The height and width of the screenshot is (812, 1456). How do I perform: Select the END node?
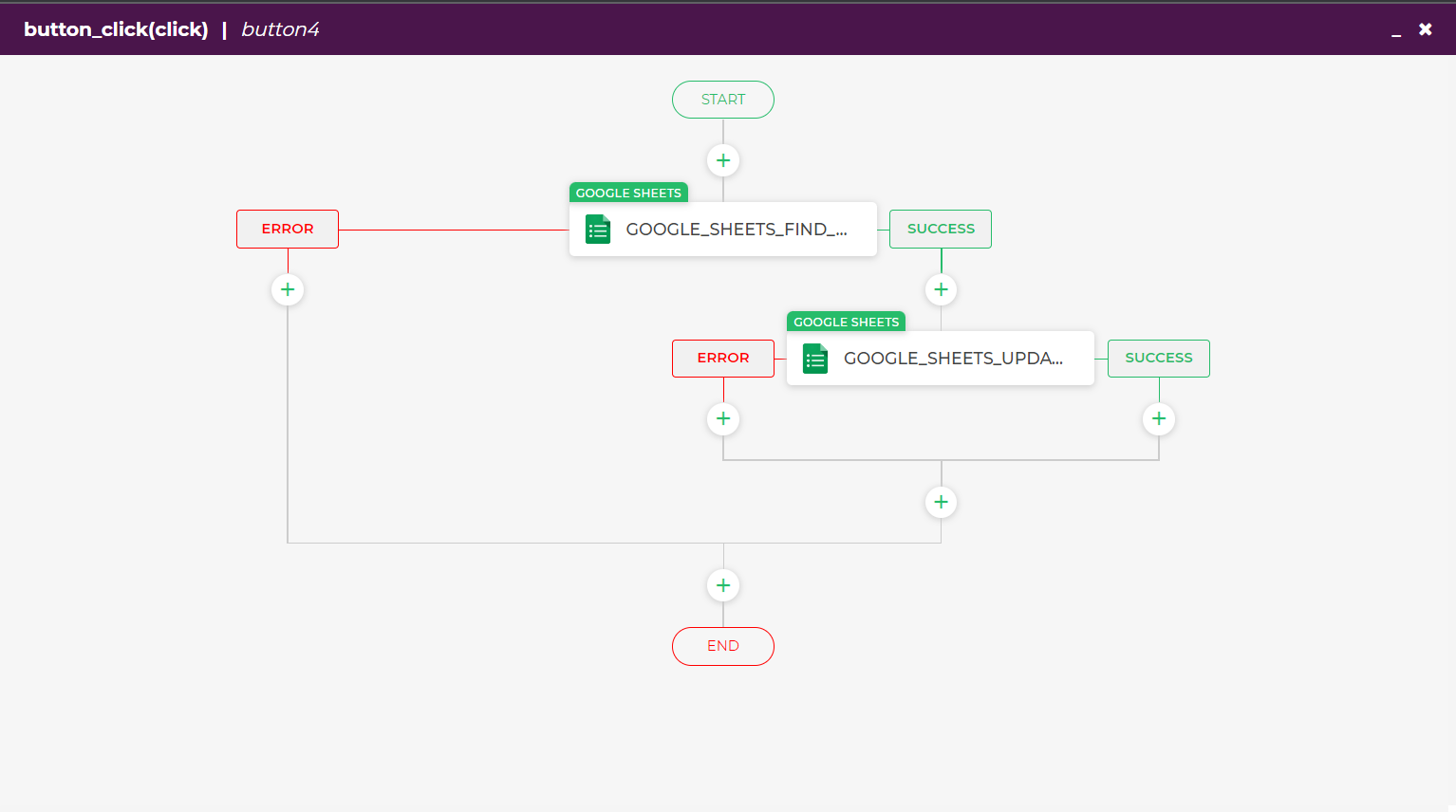[722, 646]
